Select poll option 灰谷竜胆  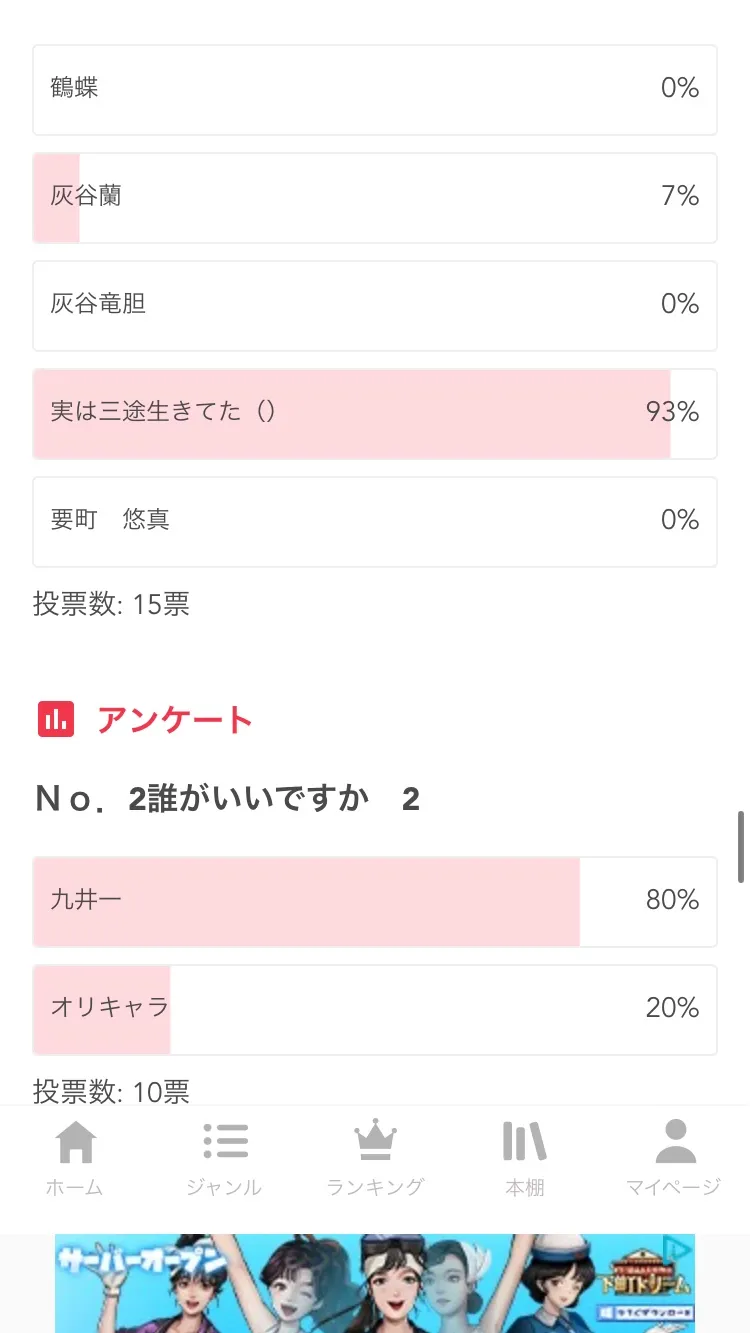tap(375, 306)
